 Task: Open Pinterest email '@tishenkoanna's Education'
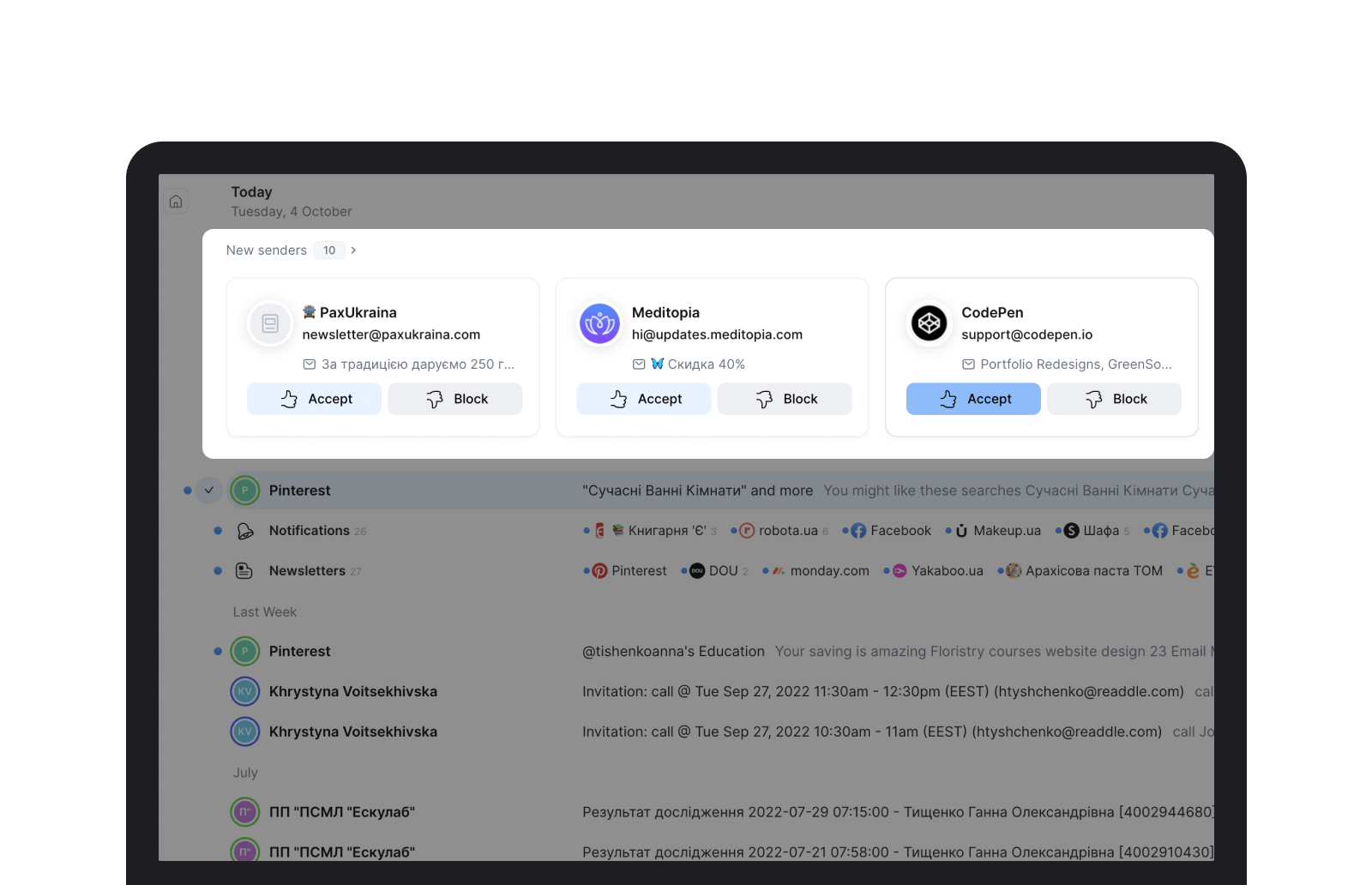pyautogui.click(x=673, y=652)
